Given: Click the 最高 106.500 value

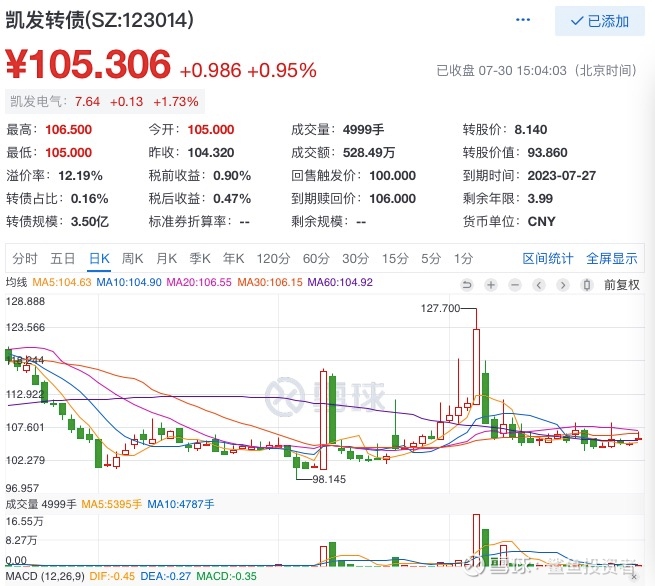Looking at the screenshot, I should click(x=69, y=129).
